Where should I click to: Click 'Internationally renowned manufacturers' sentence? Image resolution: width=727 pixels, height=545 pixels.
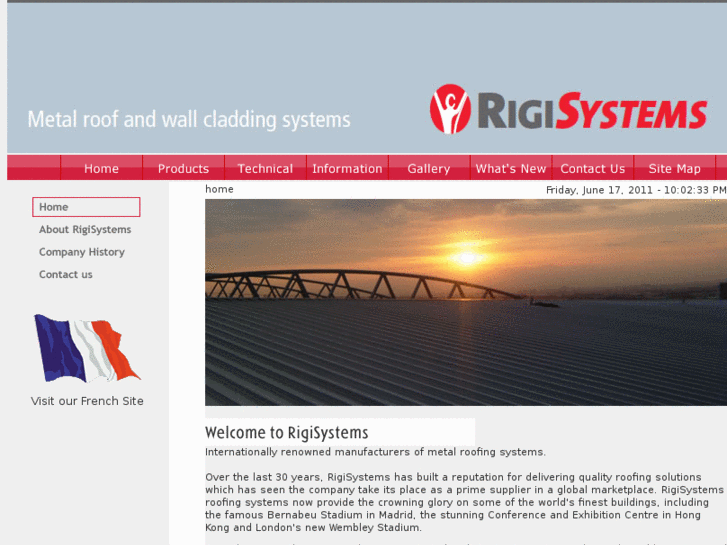coord(375,452)
